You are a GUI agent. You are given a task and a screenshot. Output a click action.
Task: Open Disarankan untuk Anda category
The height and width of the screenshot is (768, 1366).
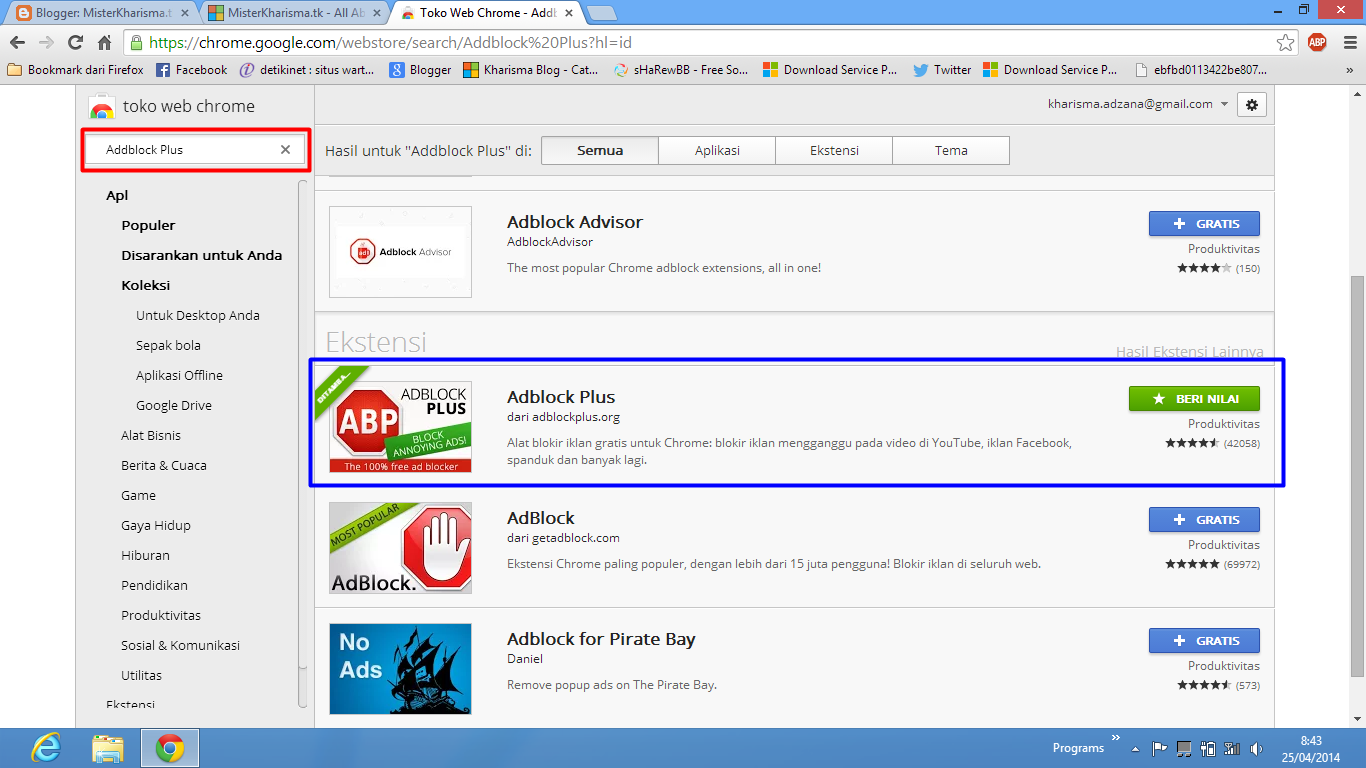pos(202,255)
